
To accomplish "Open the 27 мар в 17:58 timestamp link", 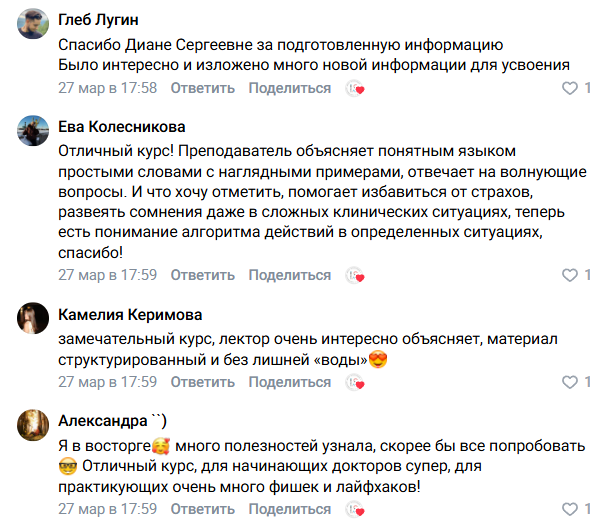I will [x=108, y=89].
